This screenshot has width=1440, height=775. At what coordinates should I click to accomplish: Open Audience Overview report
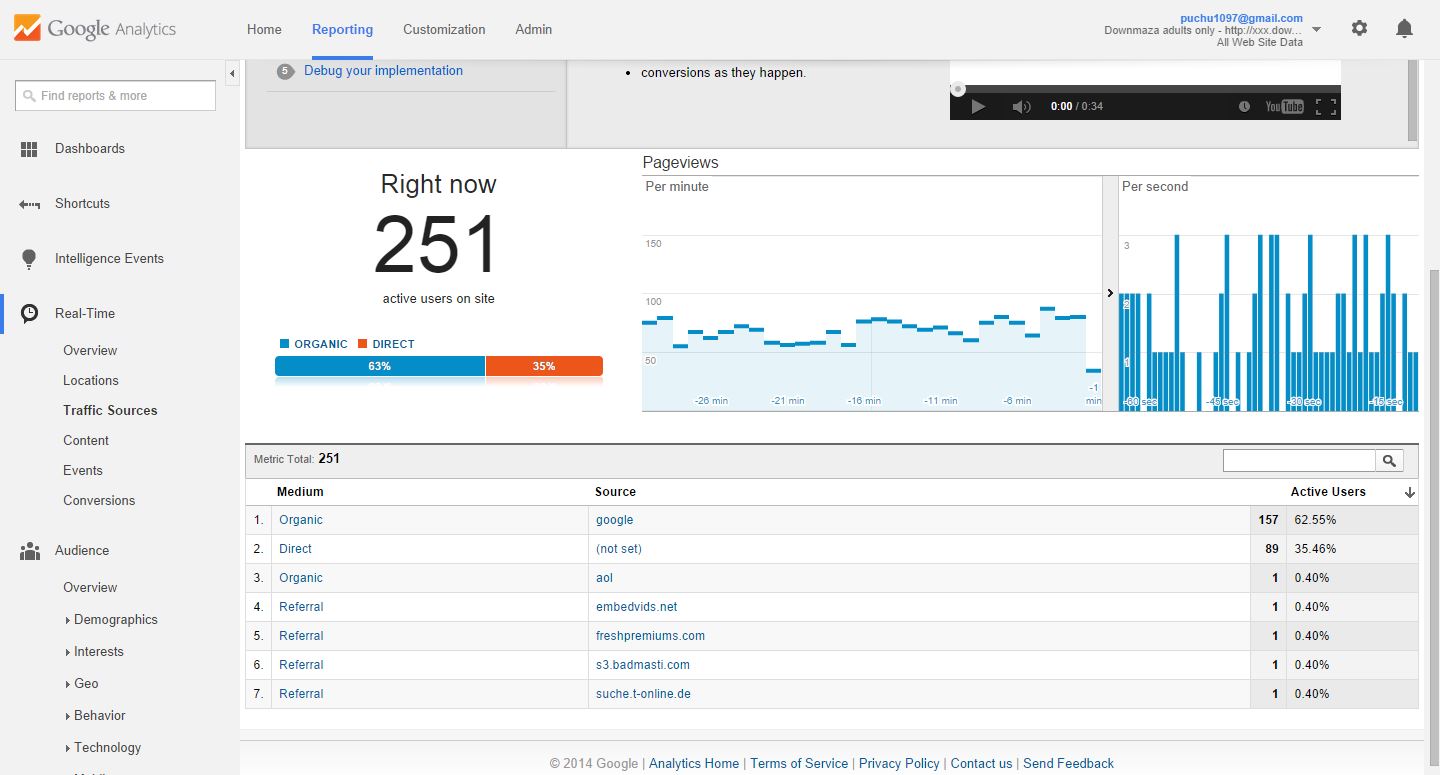point(90,588)
